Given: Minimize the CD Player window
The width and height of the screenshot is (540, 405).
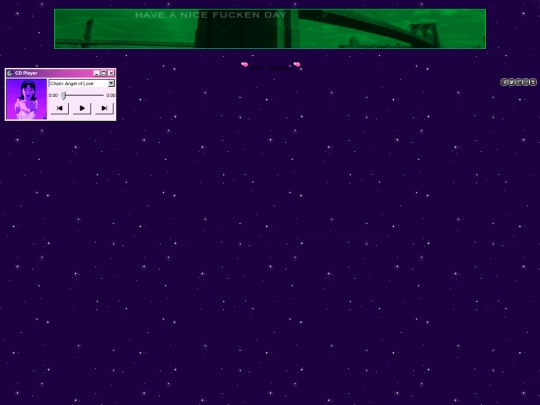Looking at the screenshot, I should click(x=96, y=73).
